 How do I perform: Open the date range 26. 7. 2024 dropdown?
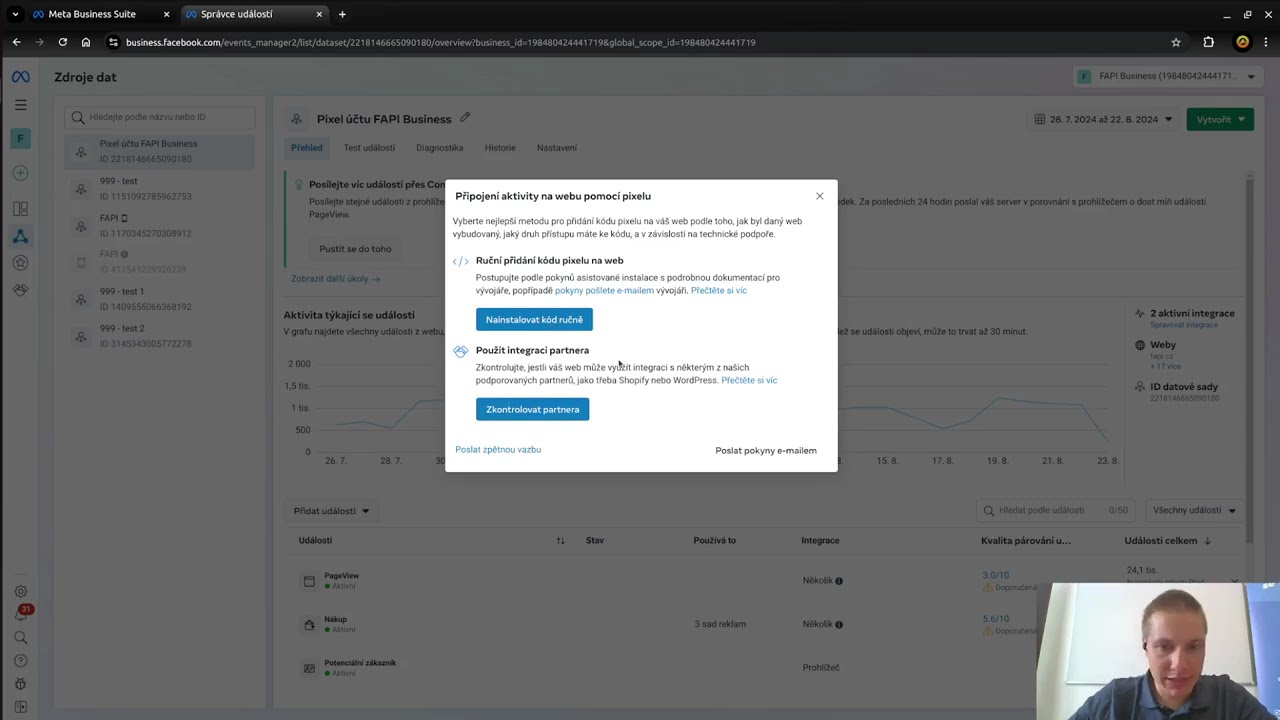pyautogui.click(x=1105, y=120)
